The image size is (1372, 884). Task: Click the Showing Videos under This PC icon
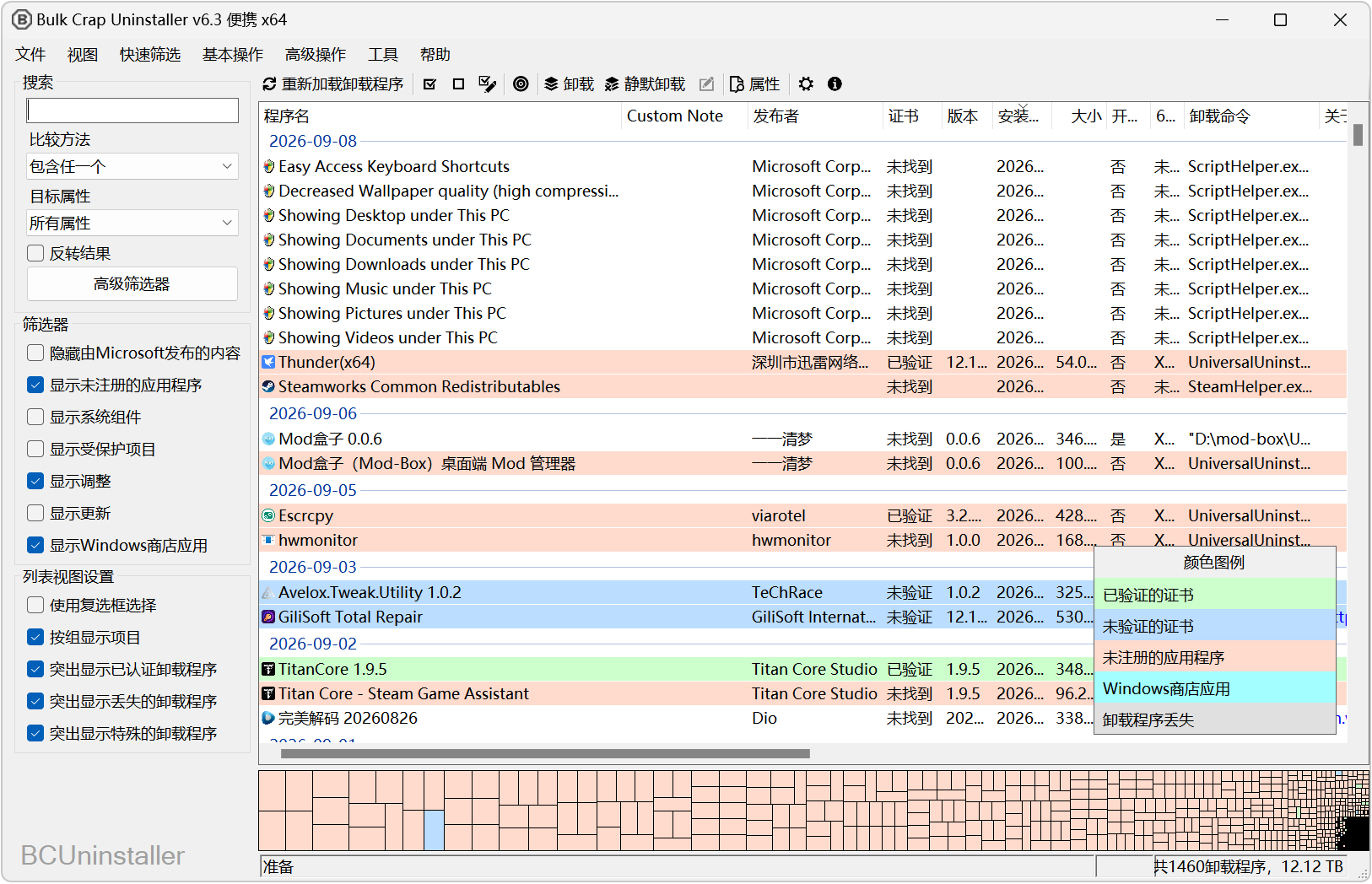pos(268,338)
